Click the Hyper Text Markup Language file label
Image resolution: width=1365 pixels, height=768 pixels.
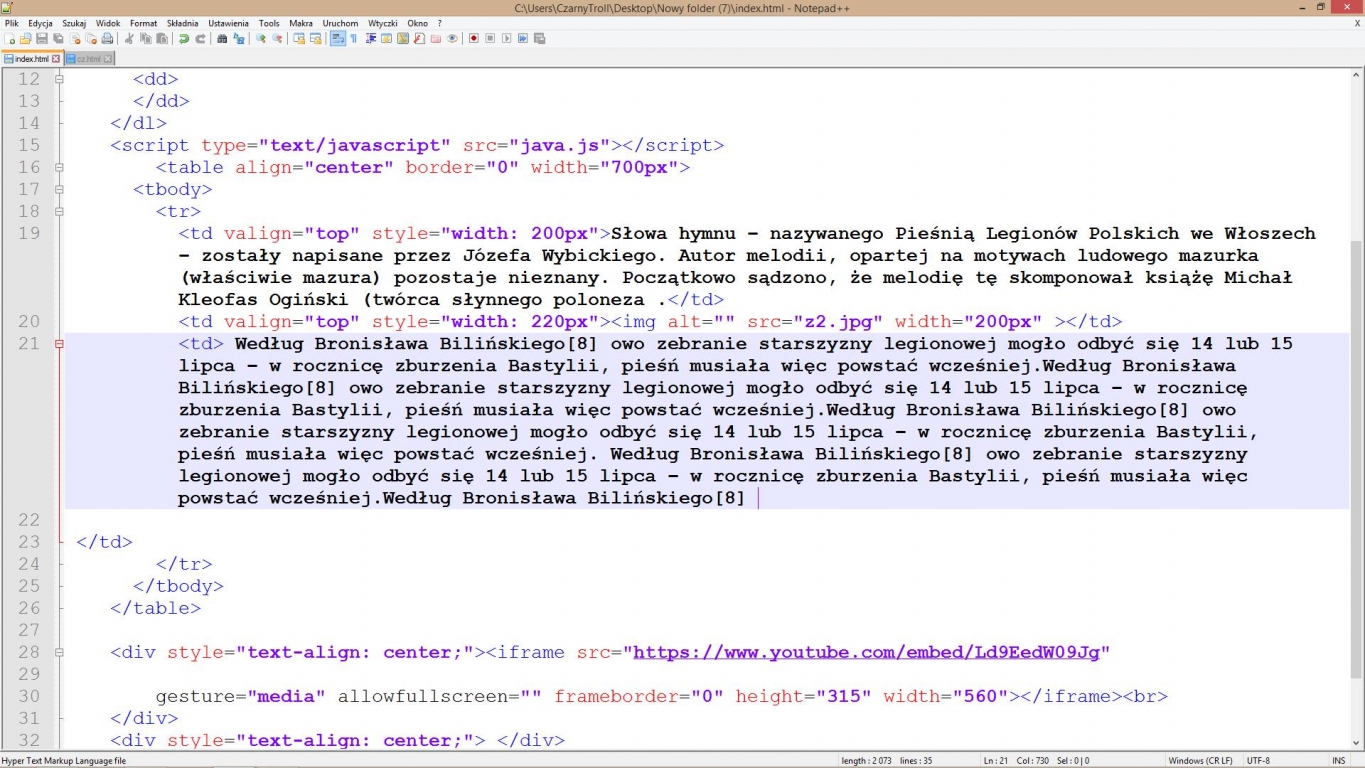click(x=64, y=761)
